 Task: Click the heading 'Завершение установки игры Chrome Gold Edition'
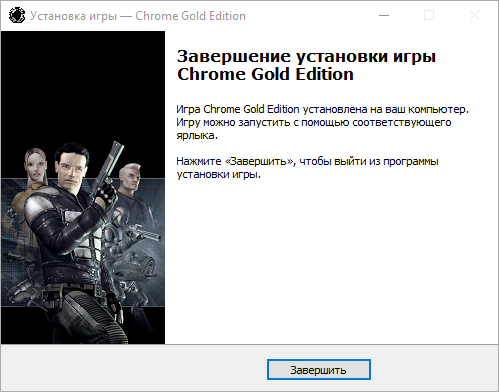click(x=306, y=65)
